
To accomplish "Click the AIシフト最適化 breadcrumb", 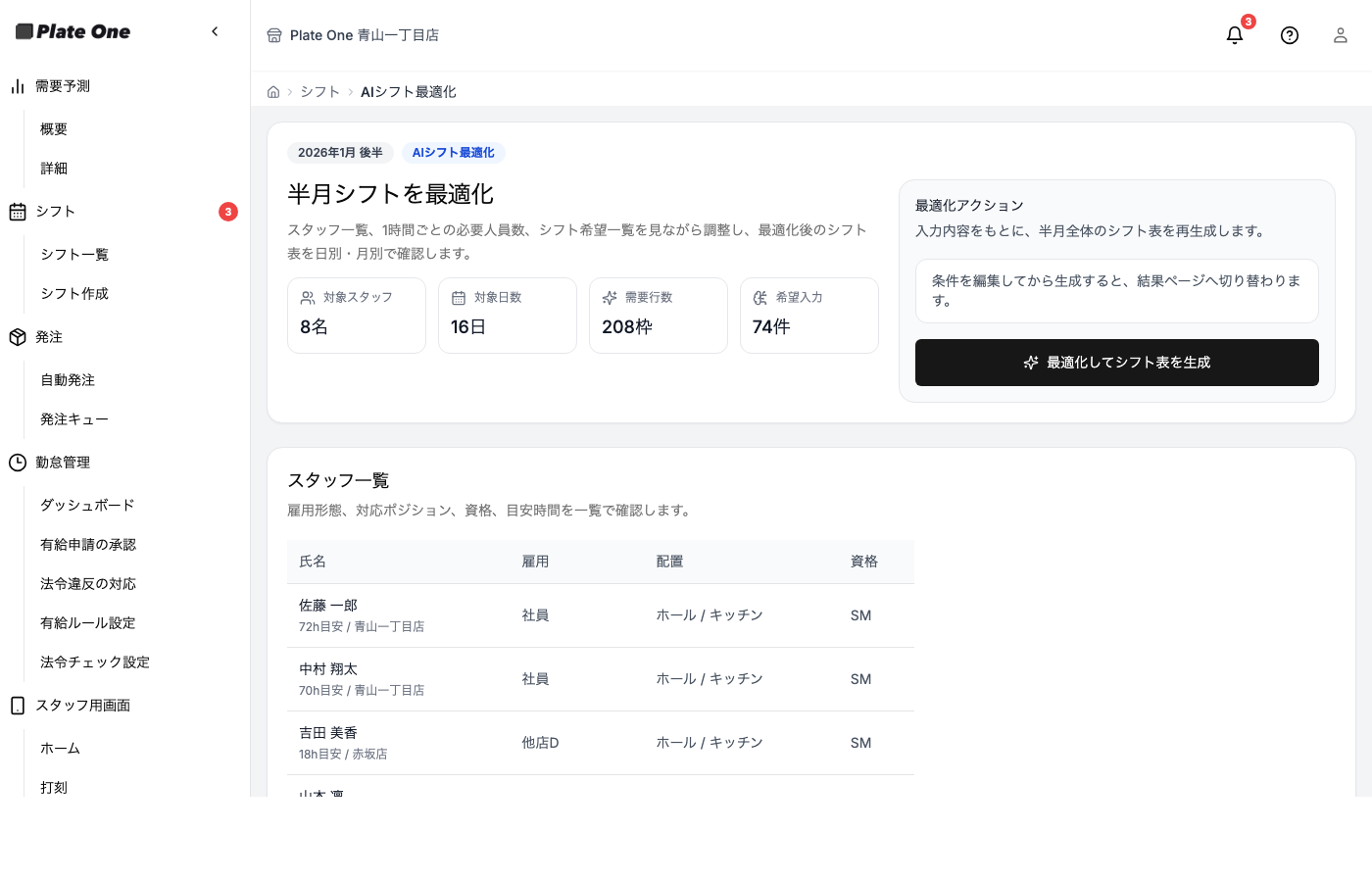I will [x=409, y=92].
